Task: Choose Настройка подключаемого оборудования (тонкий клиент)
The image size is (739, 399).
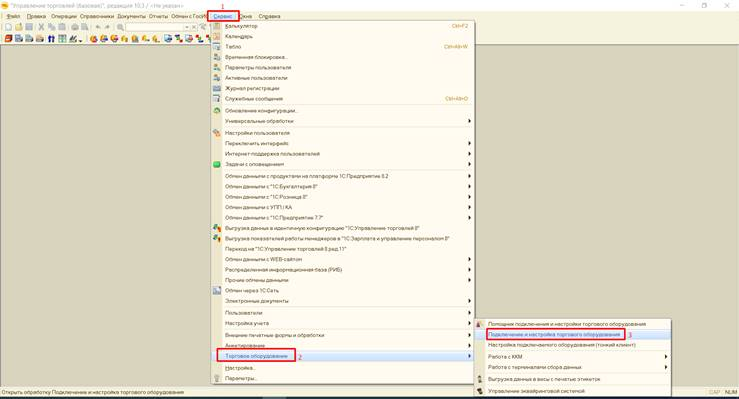Action: (573, 345)
